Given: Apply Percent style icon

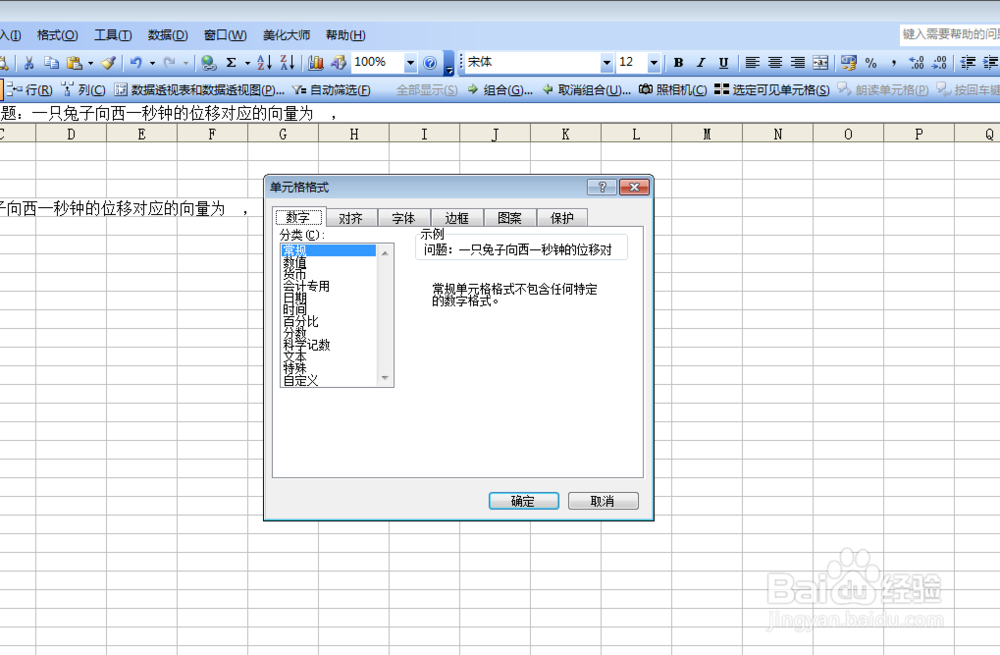Looking at the screenshot, I should (x=871, y=63).
